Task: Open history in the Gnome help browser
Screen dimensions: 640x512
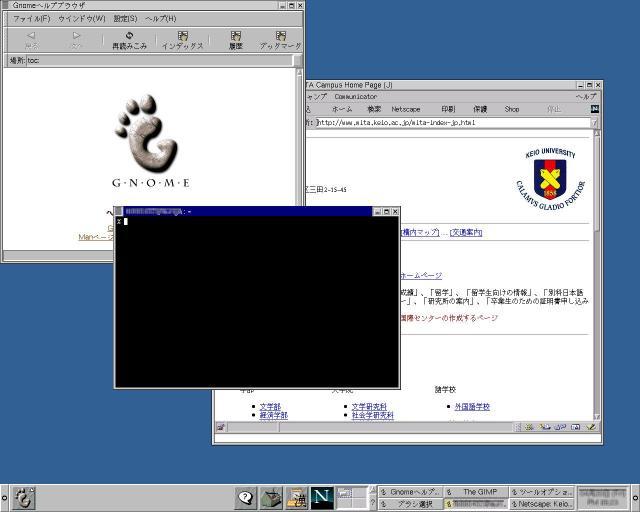Action: click(x=236, y=40)
